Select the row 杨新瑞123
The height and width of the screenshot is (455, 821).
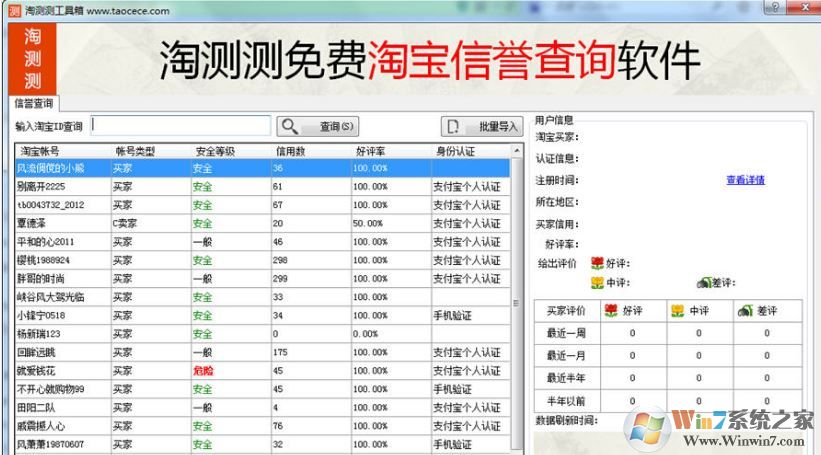coord(262,334)
